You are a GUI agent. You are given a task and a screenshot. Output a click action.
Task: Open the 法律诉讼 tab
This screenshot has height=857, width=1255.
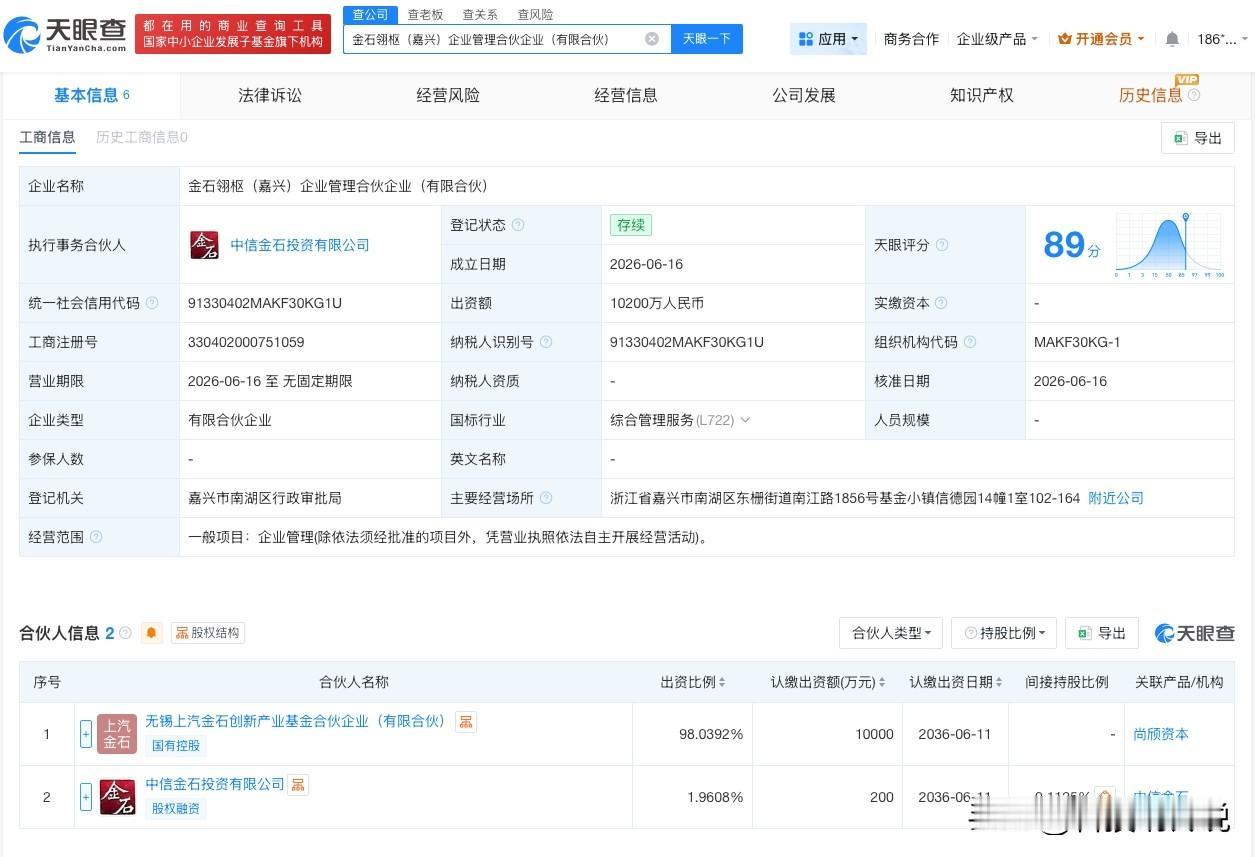tap(270, 95)
